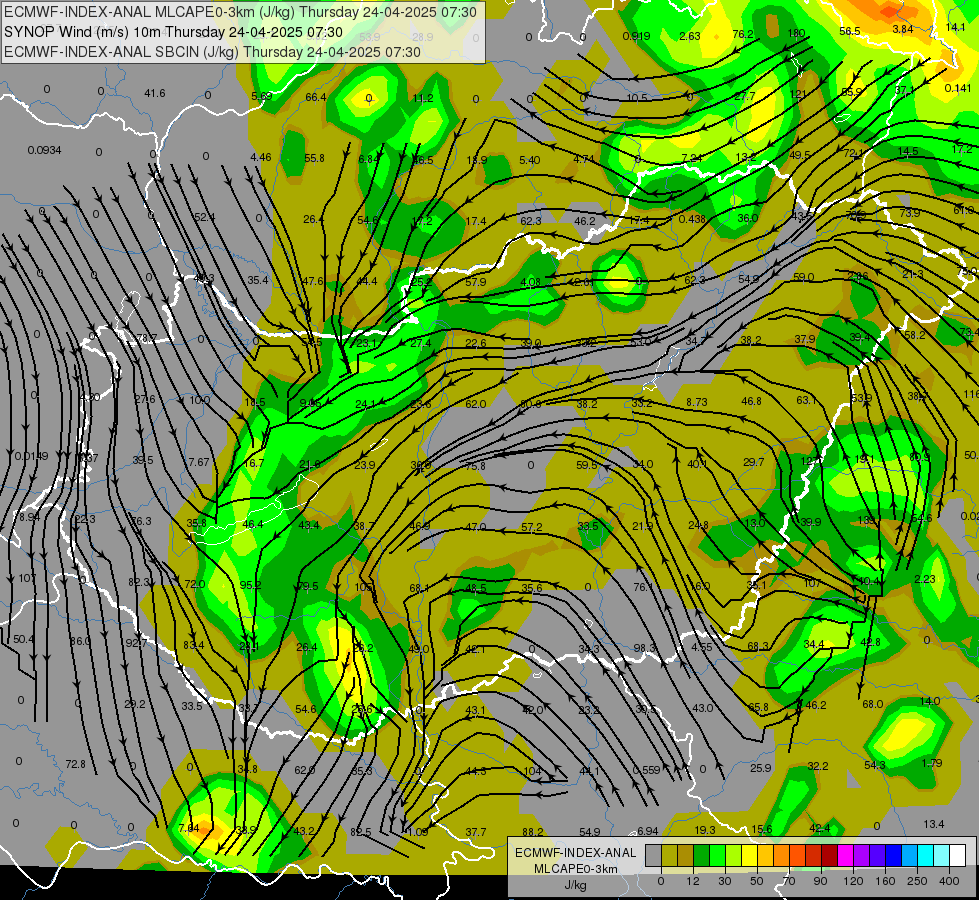The height and width of the screenshot is (900, 979).
Task: Click the map value 1.09
Action: pos(418,833)
